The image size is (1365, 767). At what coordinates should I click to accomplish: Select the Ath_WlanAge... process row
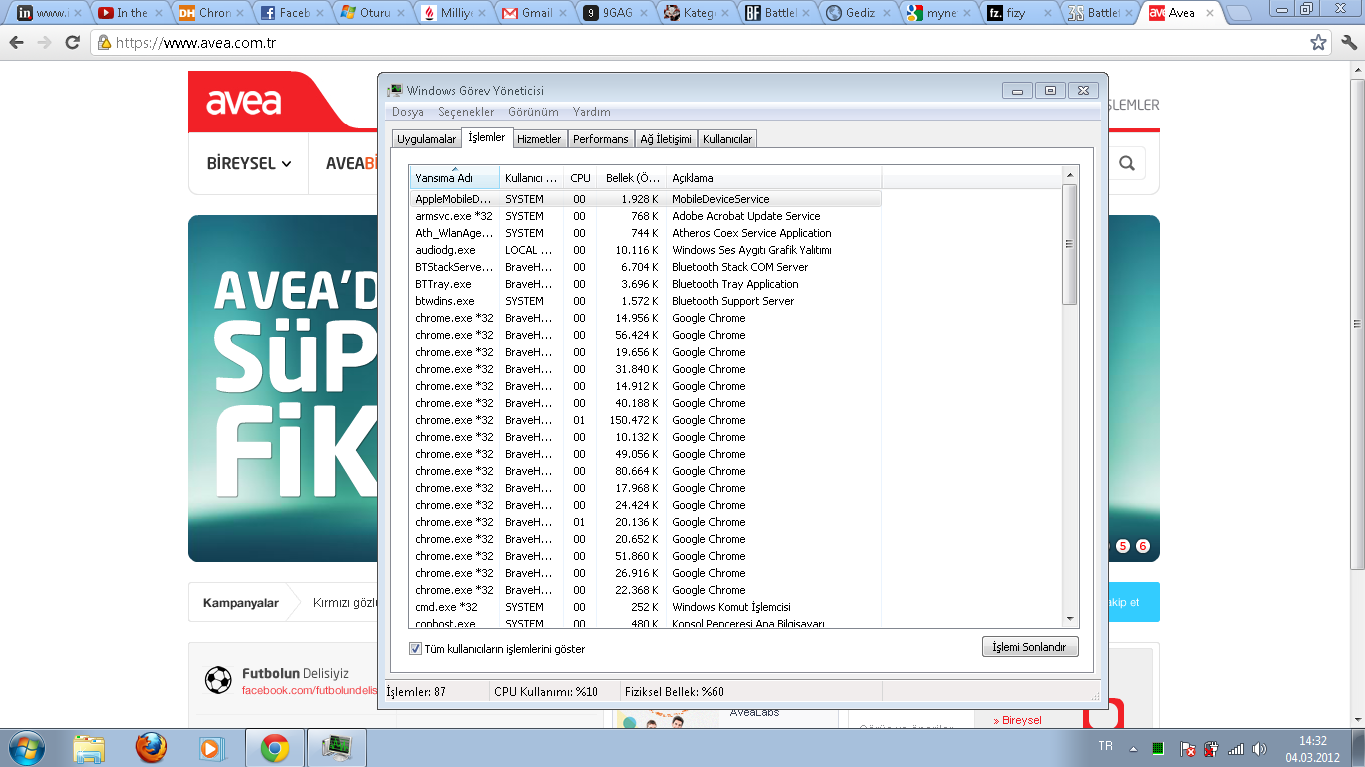pos(646,233)
